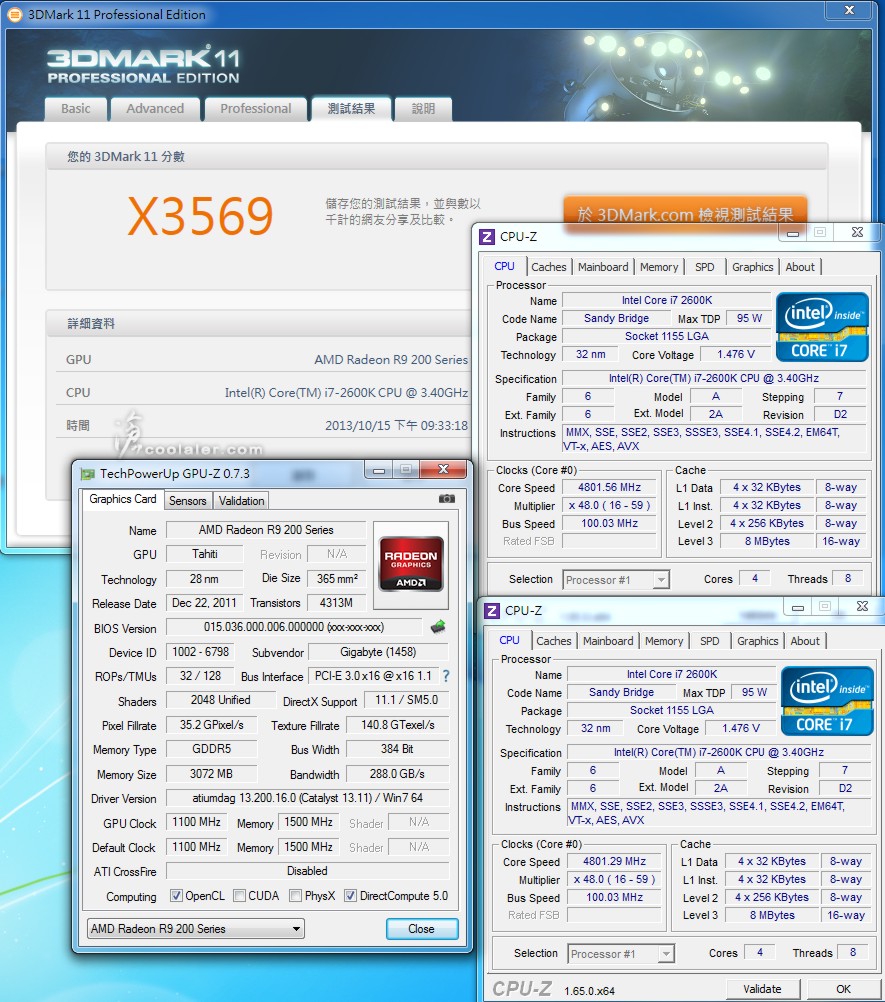Click the 3DMark 11 title bar orange icon
Viewport: 885px width, 1002px height.
click(x=14, y=14)
